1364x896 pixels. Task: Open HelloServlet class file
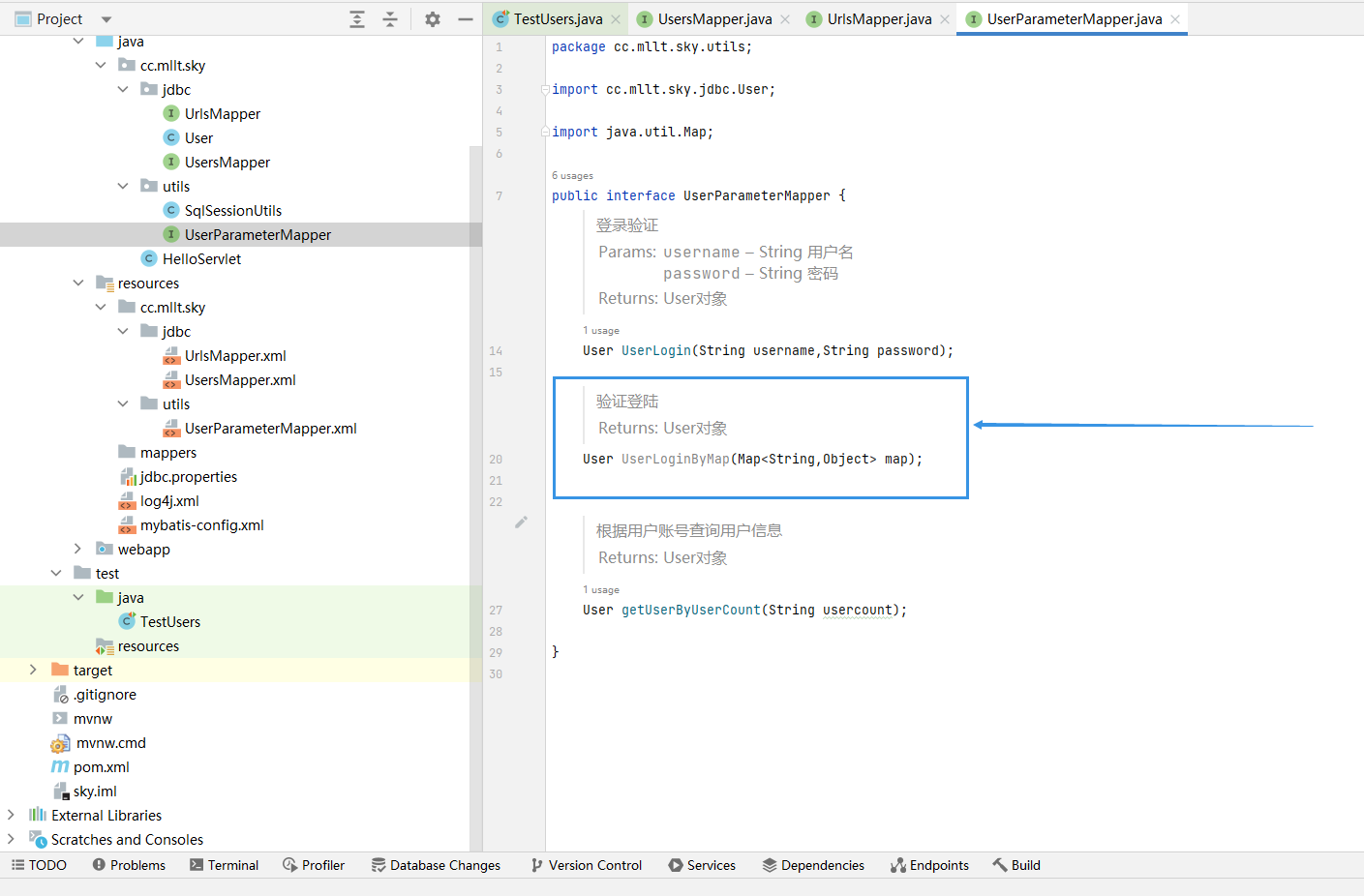[201, 258]
